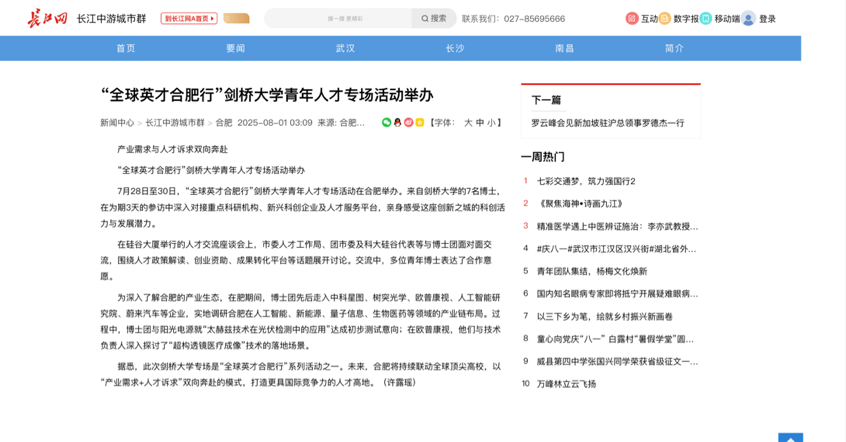This screenshot has width=846, height=442.
Task: Open the 数字报 orange icon
Action: 665,19
